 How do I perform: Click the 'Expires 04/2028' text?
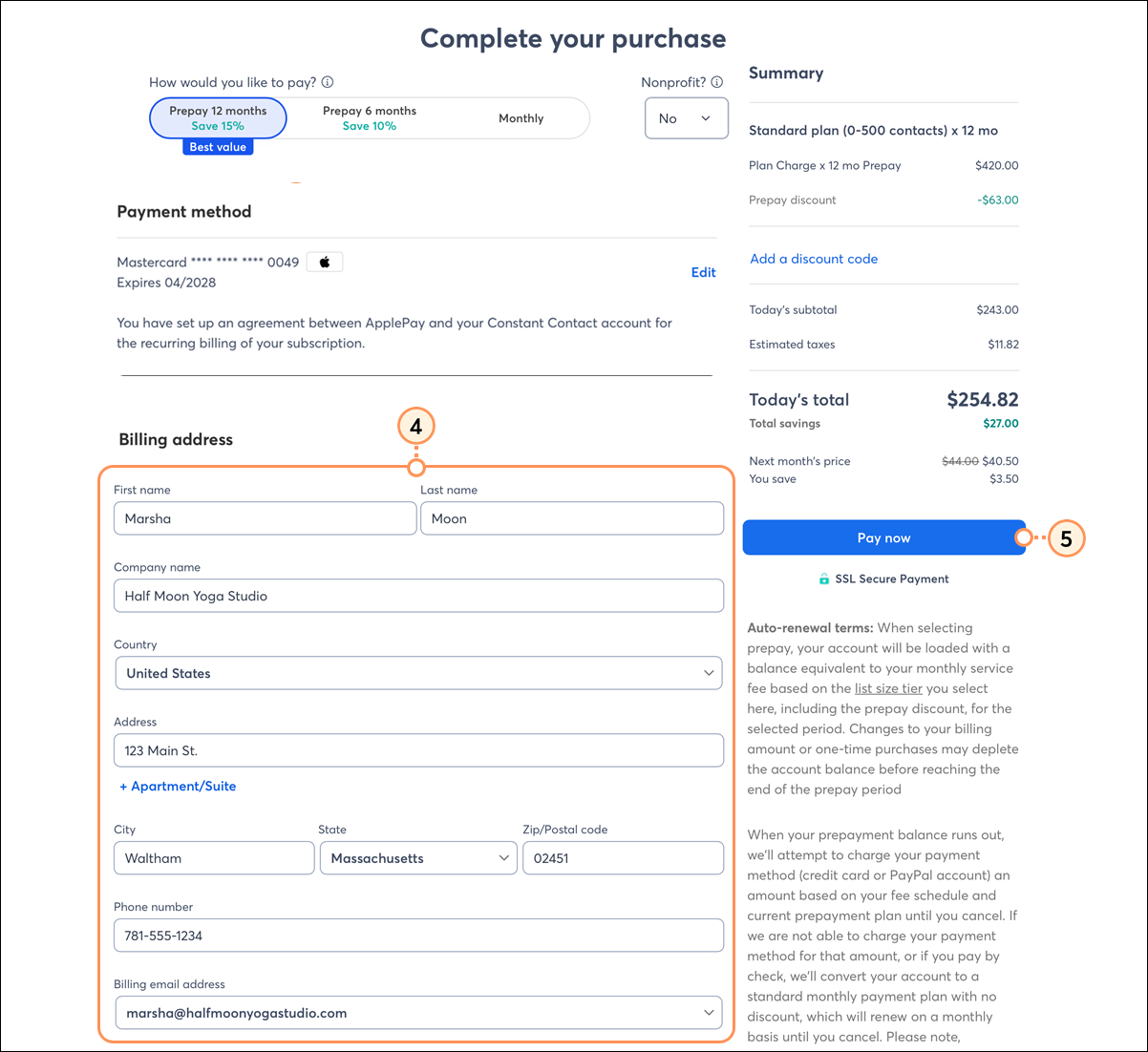coord(166,283)
